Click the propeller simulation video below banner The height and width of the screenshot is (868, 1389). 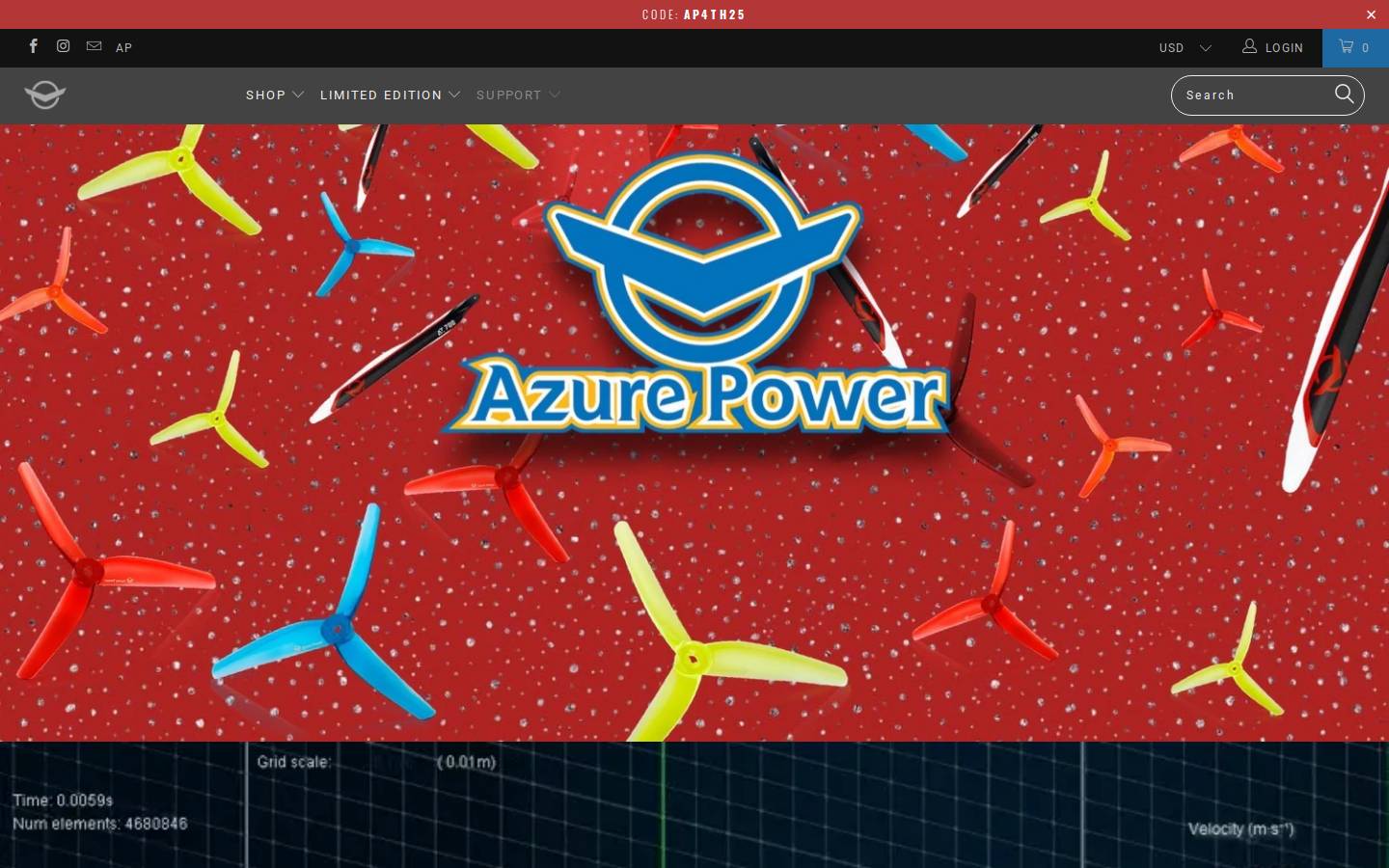coord(694,804)
